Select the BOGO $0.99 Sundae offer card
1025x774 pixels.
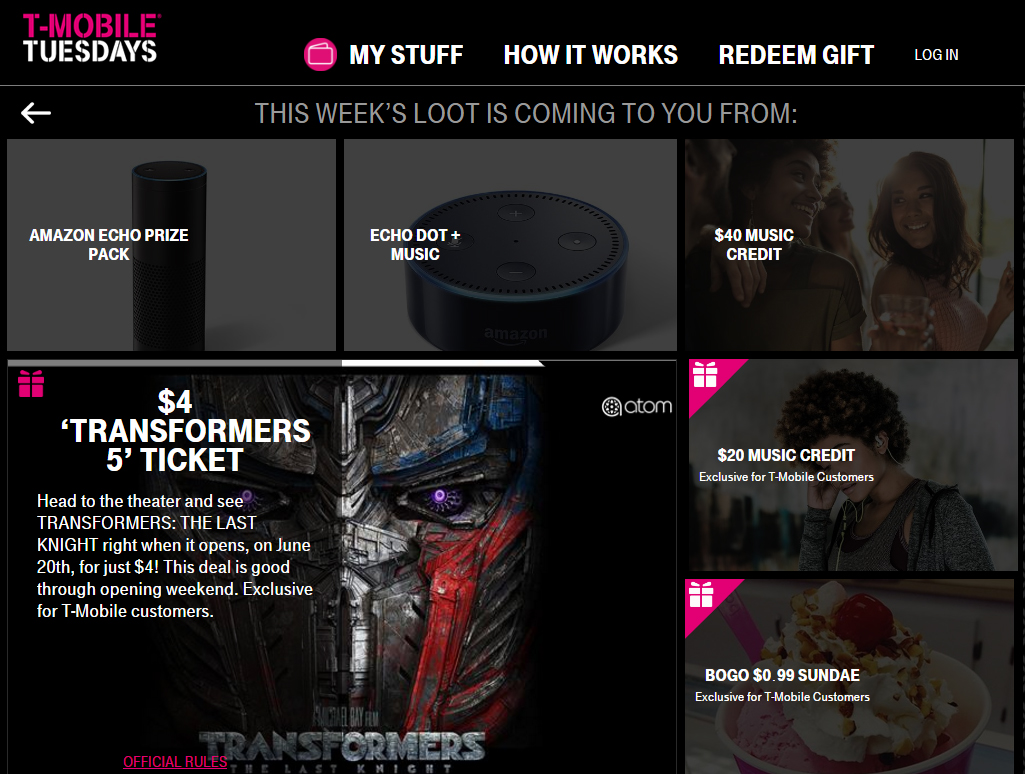(x=849, y=677)
